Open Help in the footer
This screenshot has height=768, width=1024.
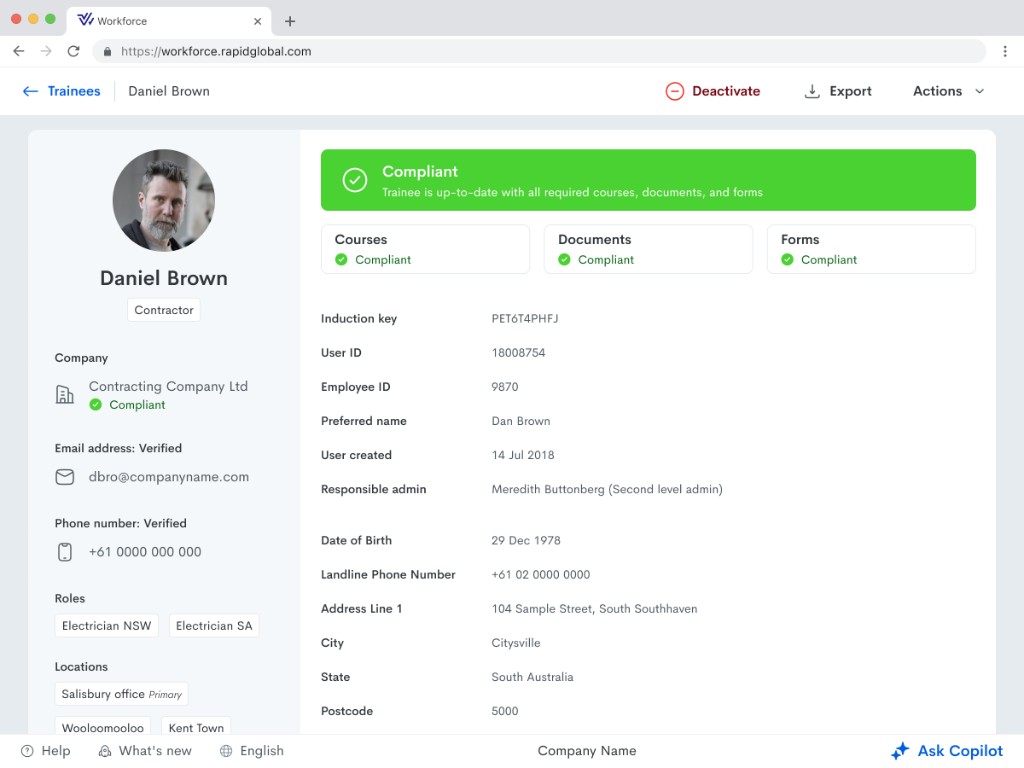46,751
